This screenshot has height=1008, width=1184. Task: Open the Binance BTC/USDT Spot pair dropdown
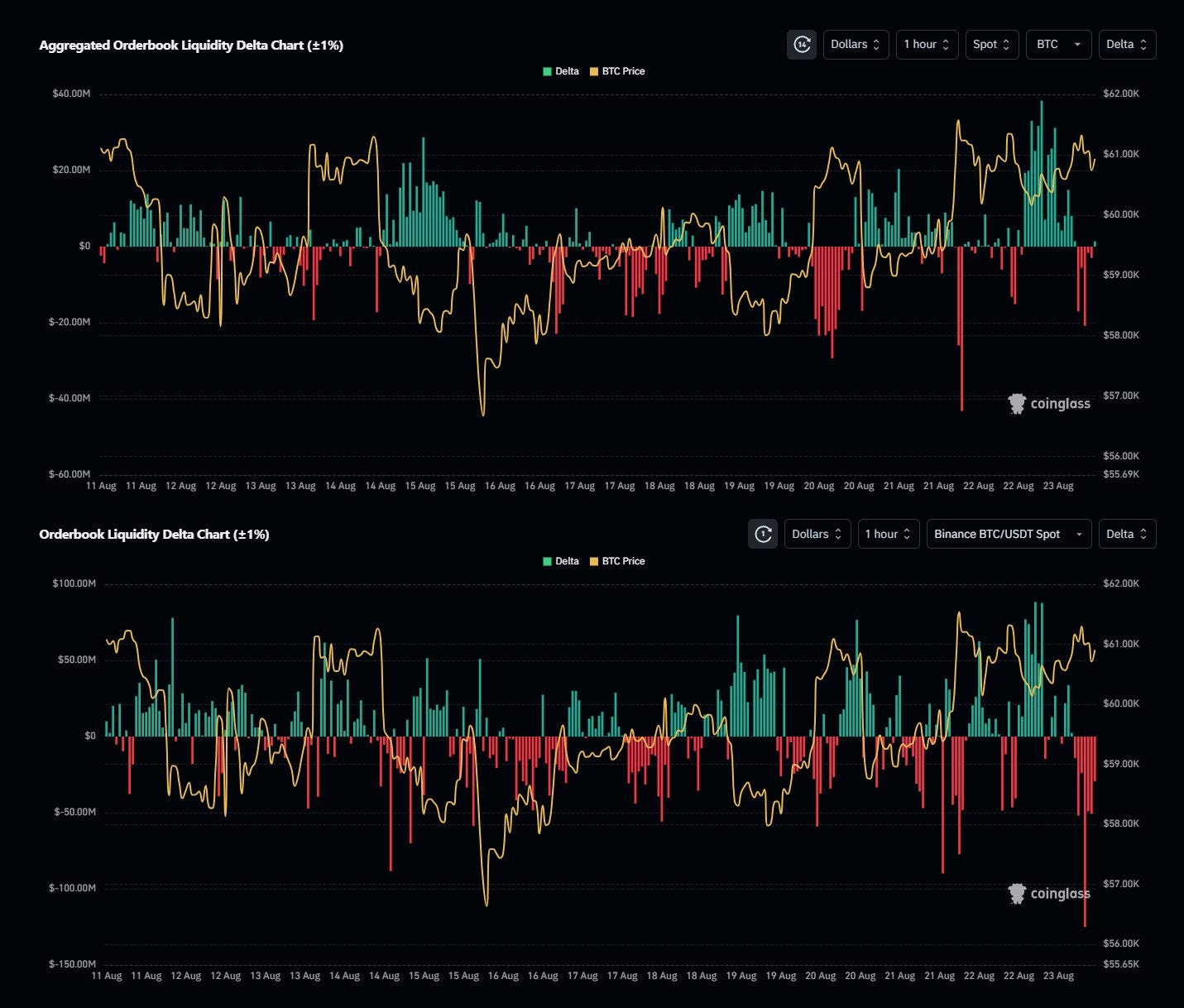coord(1009,535)
